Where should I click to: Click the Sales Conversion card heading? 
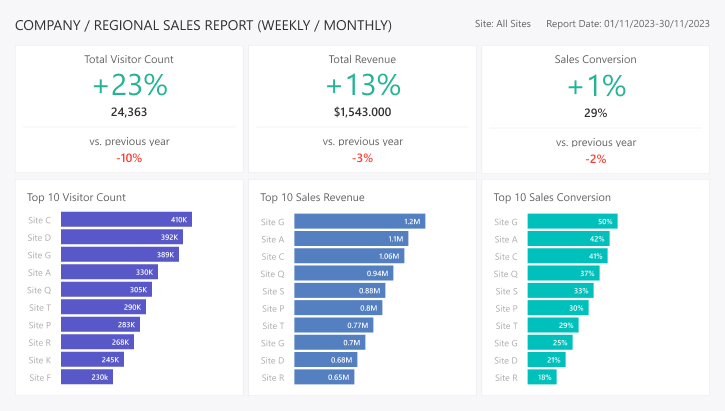click(x=596, y=59)
